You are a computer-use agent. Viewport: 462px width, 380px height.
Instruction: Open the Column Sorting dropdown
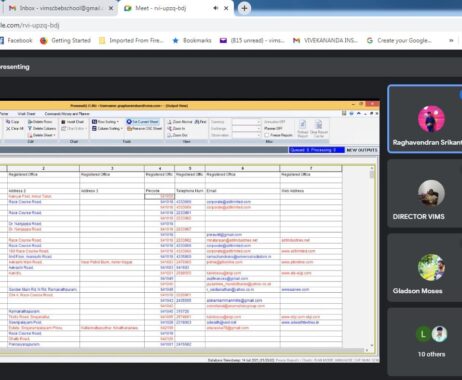click(x=107, y=128)
